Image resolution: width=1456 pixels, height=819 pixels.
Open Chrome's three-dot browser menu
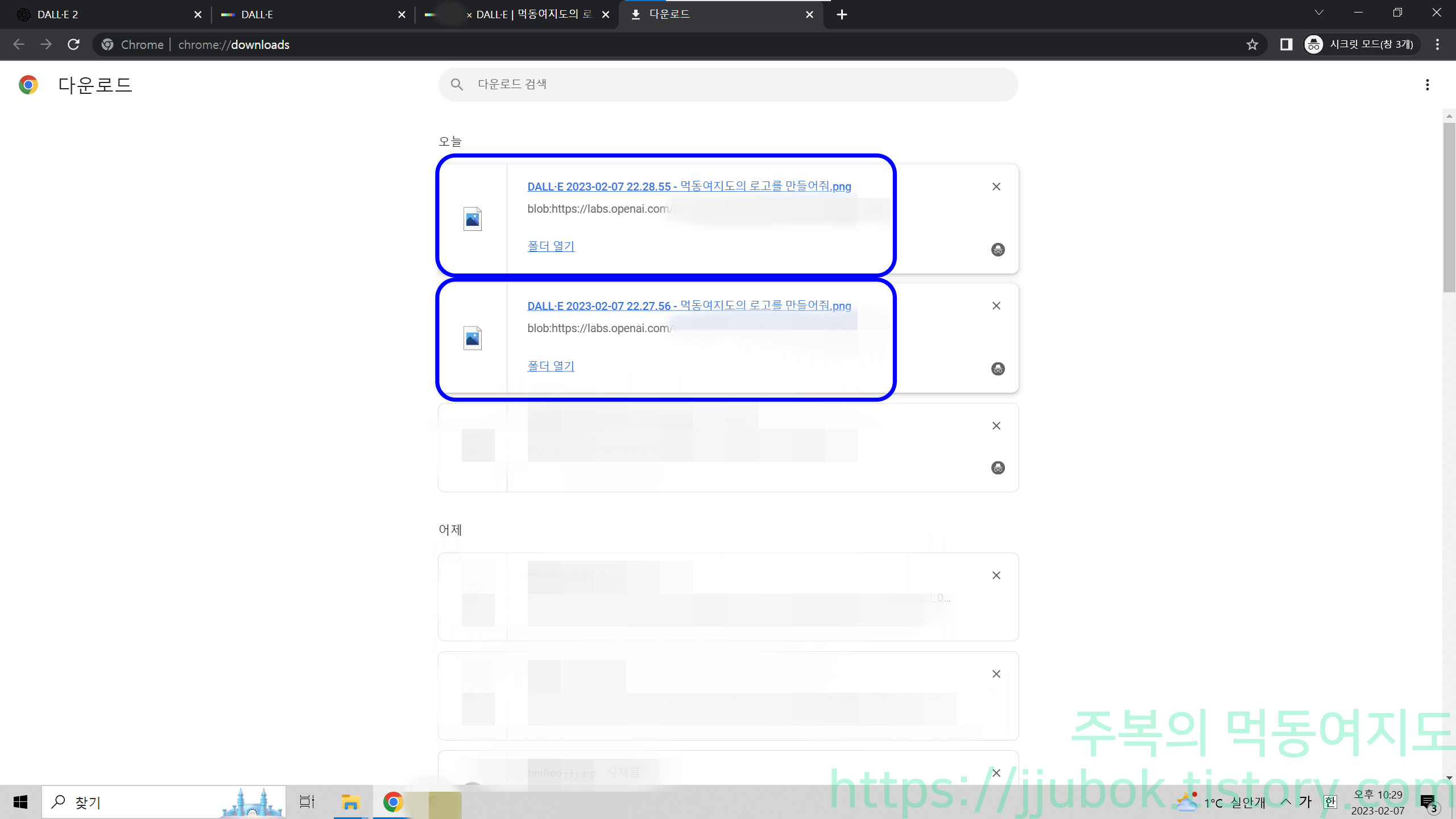coord(1438,44)
